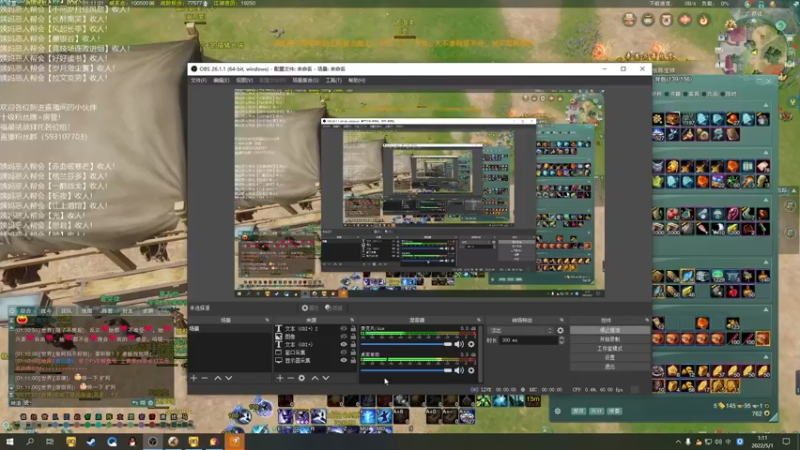Collapse last inventory section arrow in game
The width and height of the screenshot is (800, 450).
[x=765, y=357]
